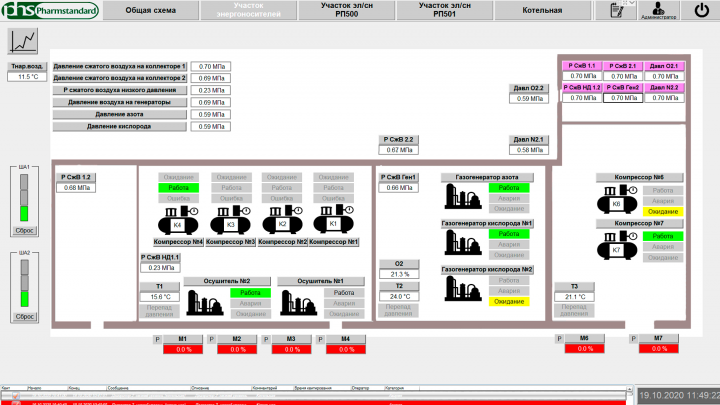The height and width of the screenshot is (405, 720).
Task: Click compressor №6 yellow Ожидание status
Action: [663, 212]
